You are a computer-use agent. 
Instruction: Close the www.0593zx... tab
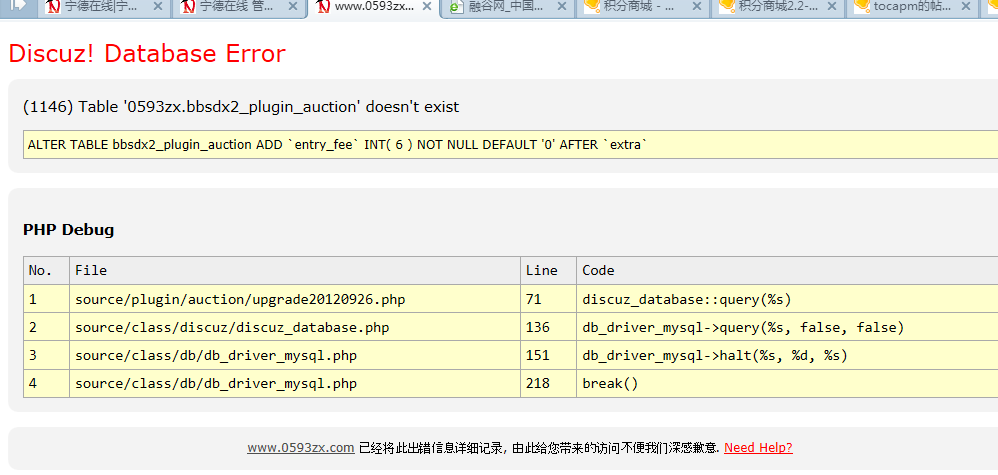coord(427,7)
